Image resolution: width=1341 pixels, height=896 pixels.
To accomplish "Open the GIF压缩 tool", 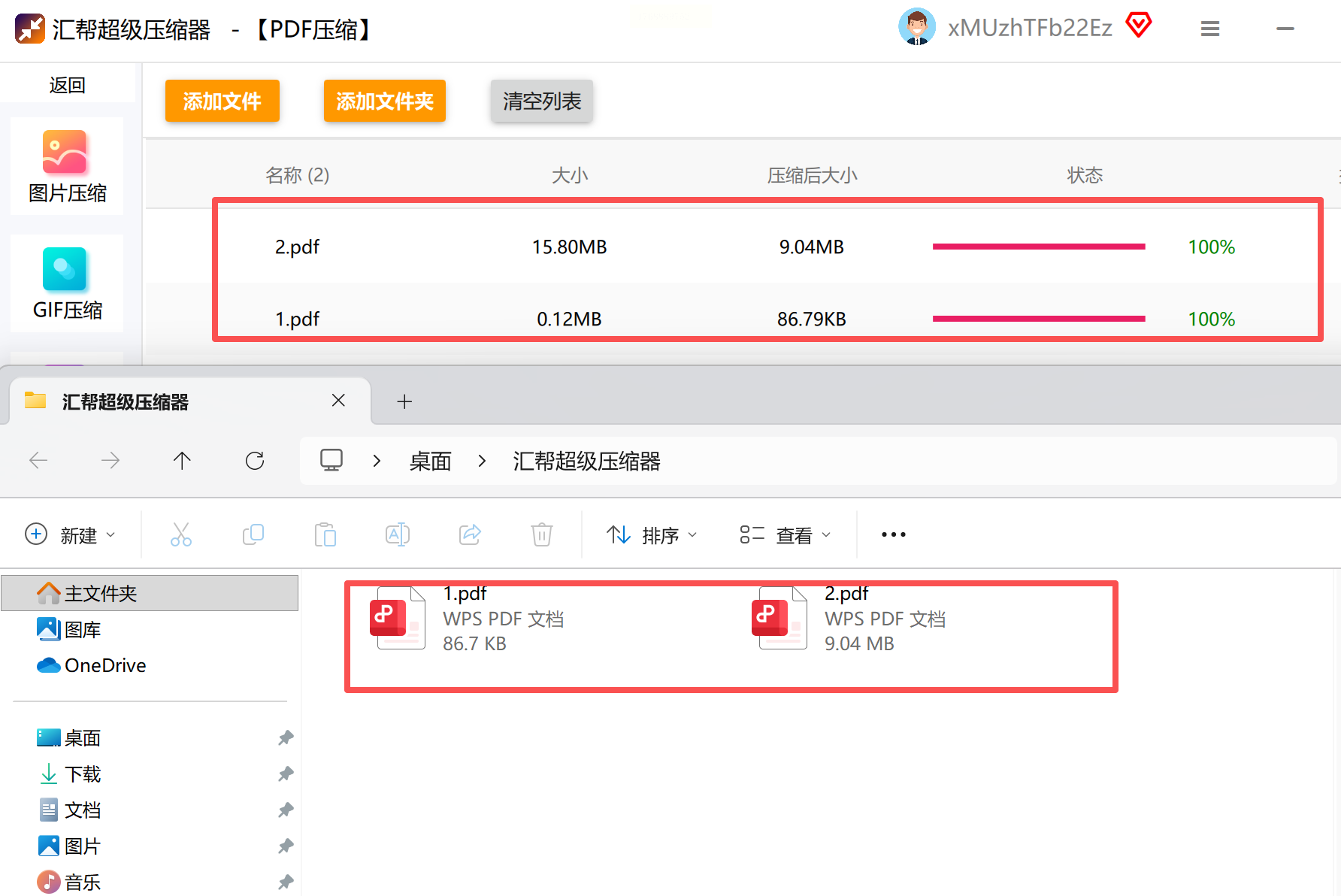I will [67, 283].
